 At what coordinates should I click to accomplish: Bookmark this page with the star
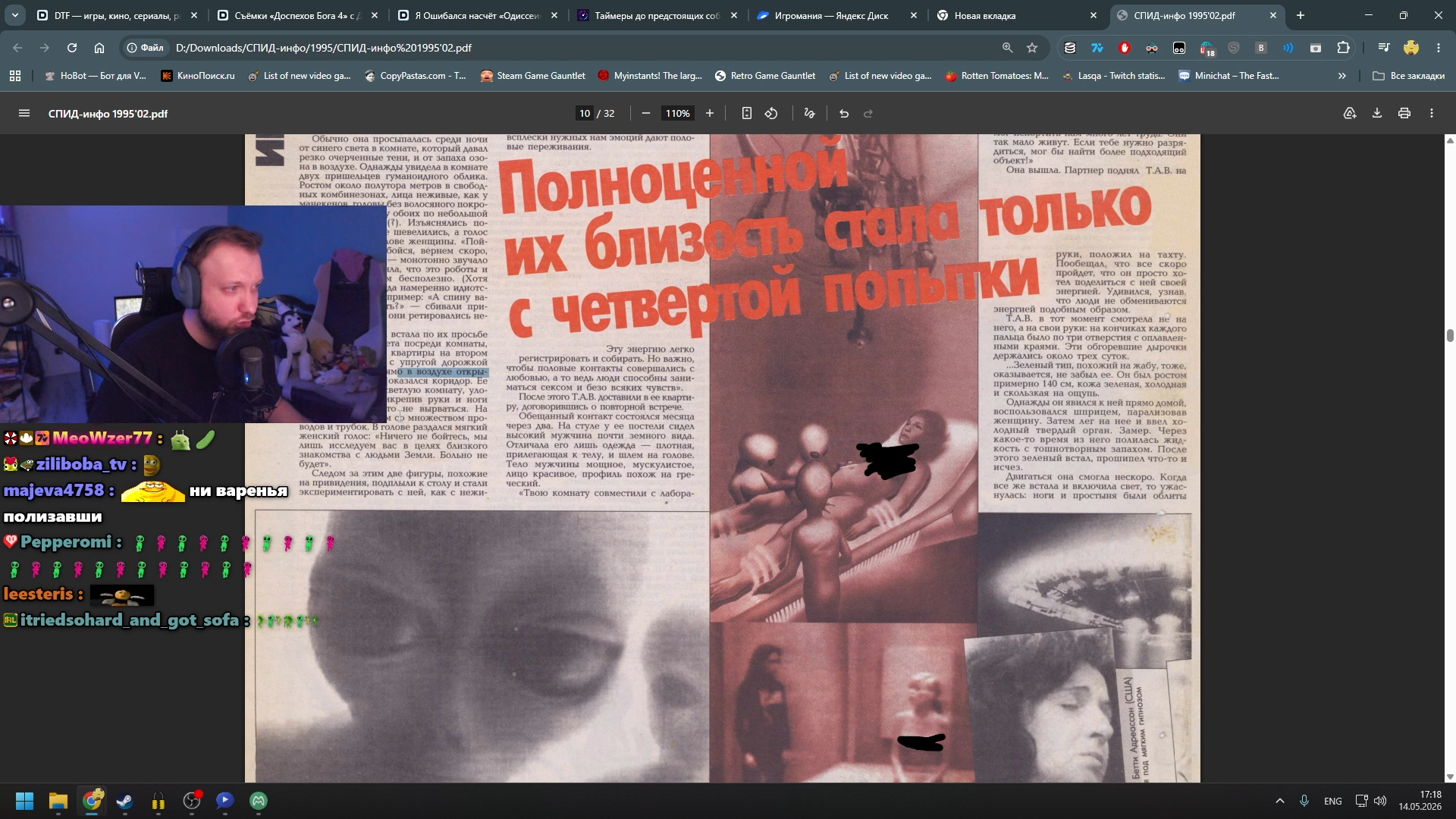tap(1032, 48)
